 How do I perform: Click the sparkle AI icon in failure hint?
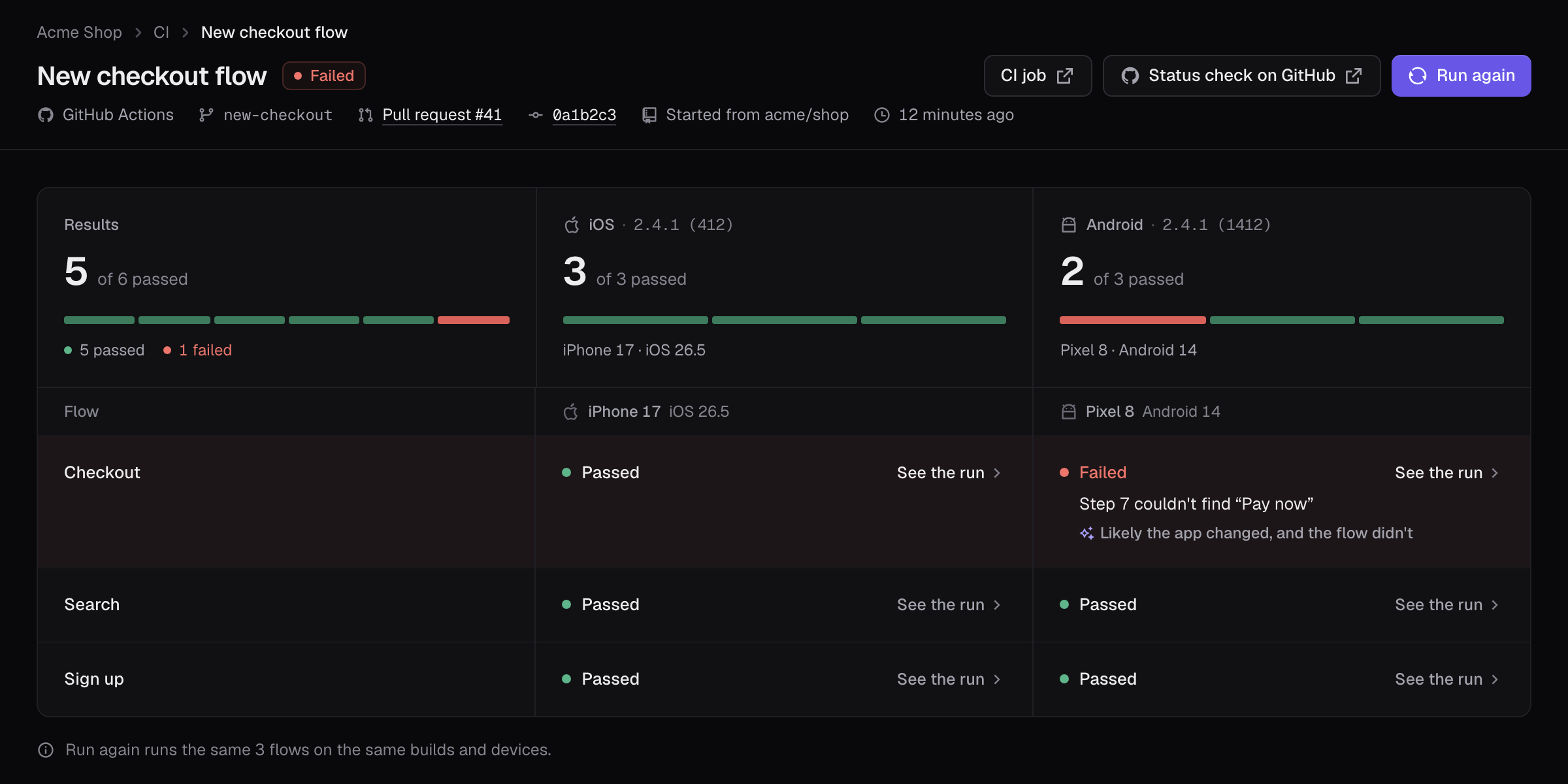click(1086, 533)
